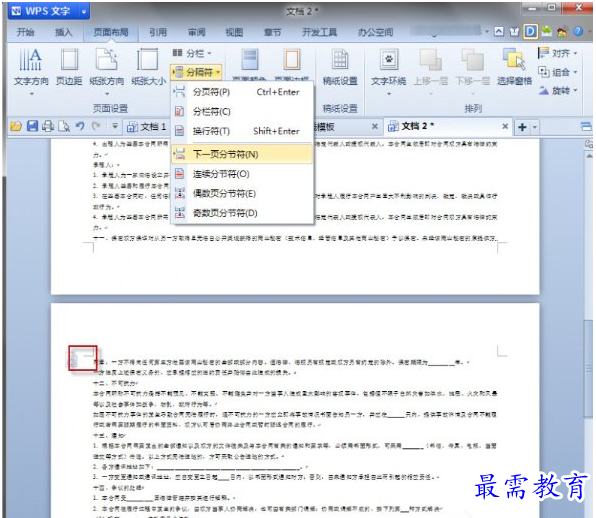Click the shirt skin icon near top right

pos(514,32)
